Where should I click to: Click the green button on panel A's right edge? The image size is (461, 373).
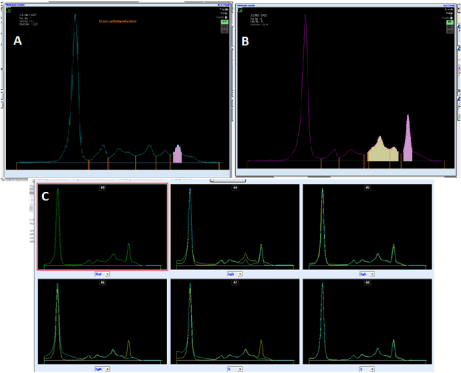(x=225, y=22)
